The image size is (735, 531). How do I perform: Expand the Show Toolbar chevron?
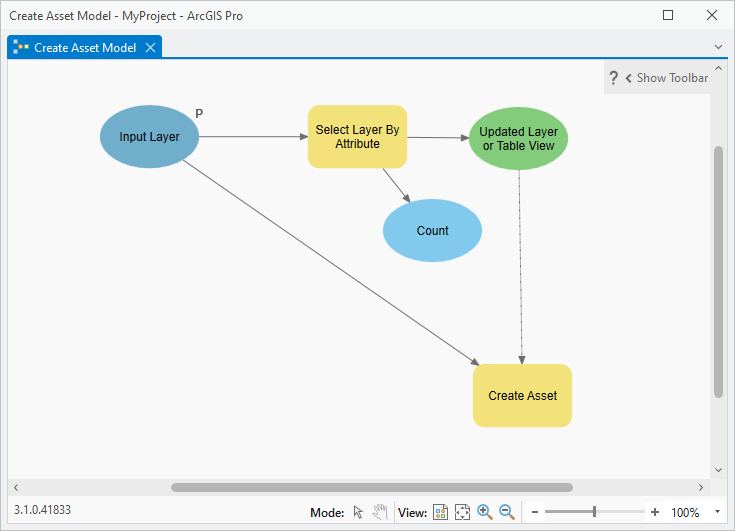[x=628, y=78]
